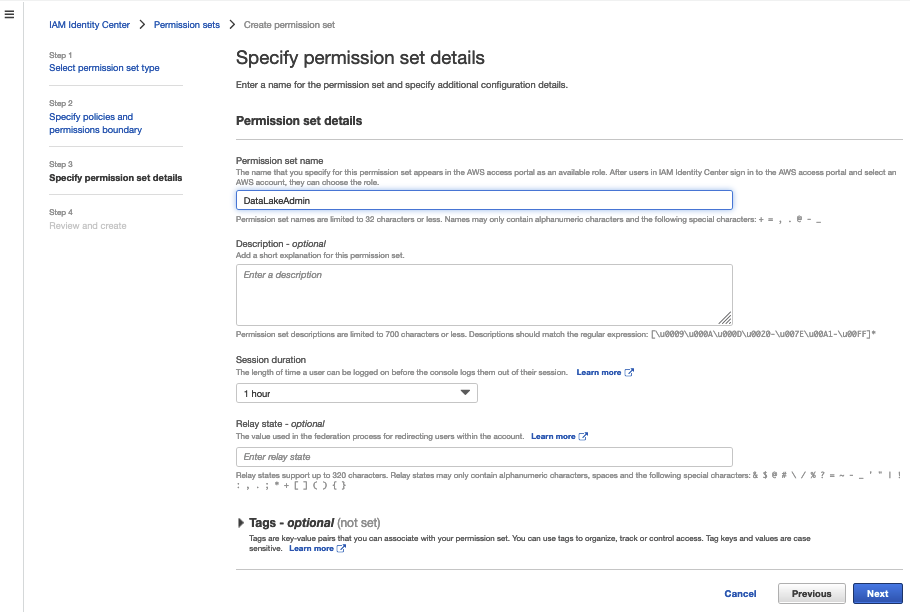Go to IAM Identity Center breadcrumb
The image size is (910, 612).
point(90,24)
